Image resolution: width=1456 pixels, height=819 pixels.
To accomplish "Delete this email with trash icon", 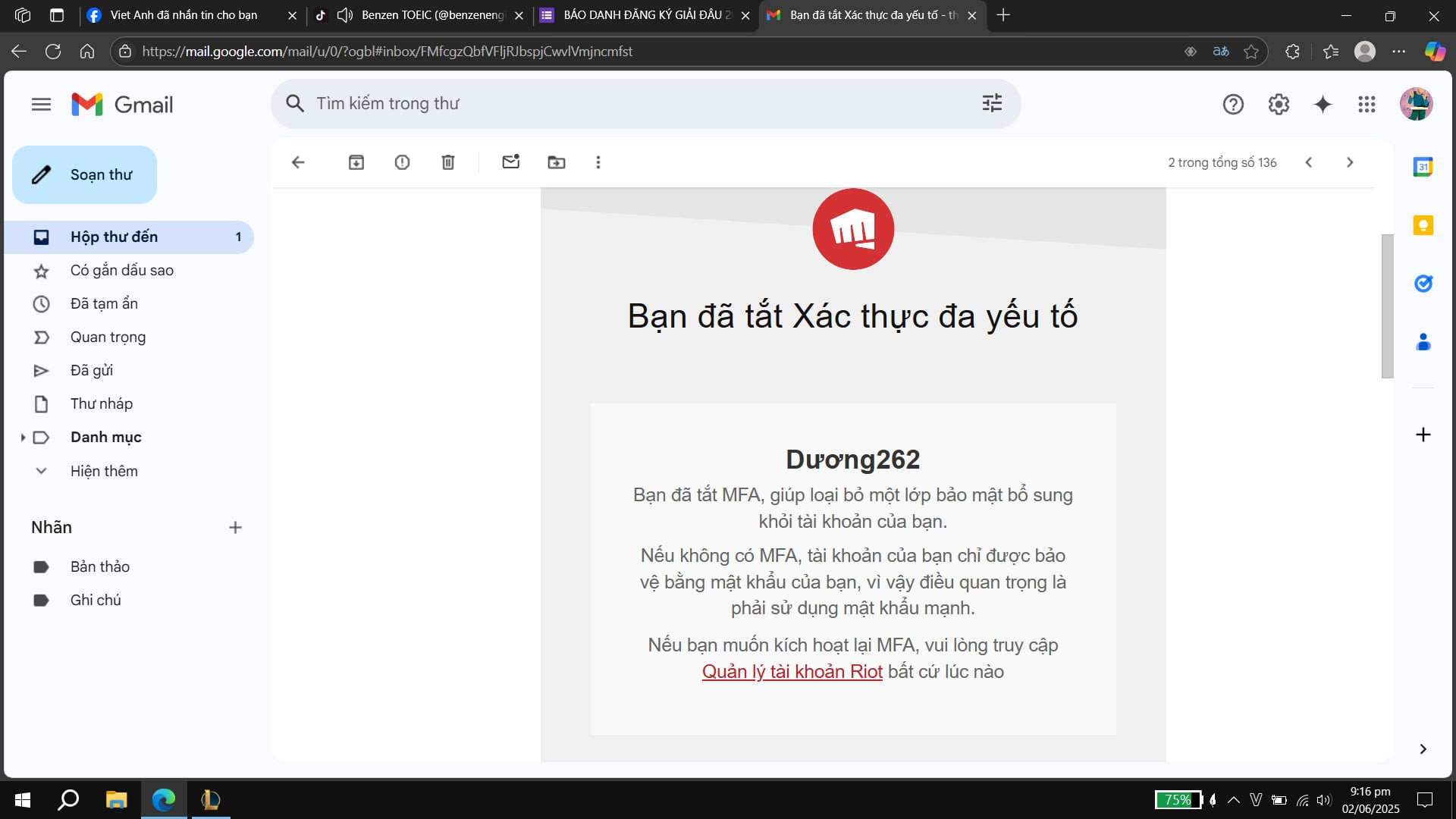I will (x=448, y=162).
